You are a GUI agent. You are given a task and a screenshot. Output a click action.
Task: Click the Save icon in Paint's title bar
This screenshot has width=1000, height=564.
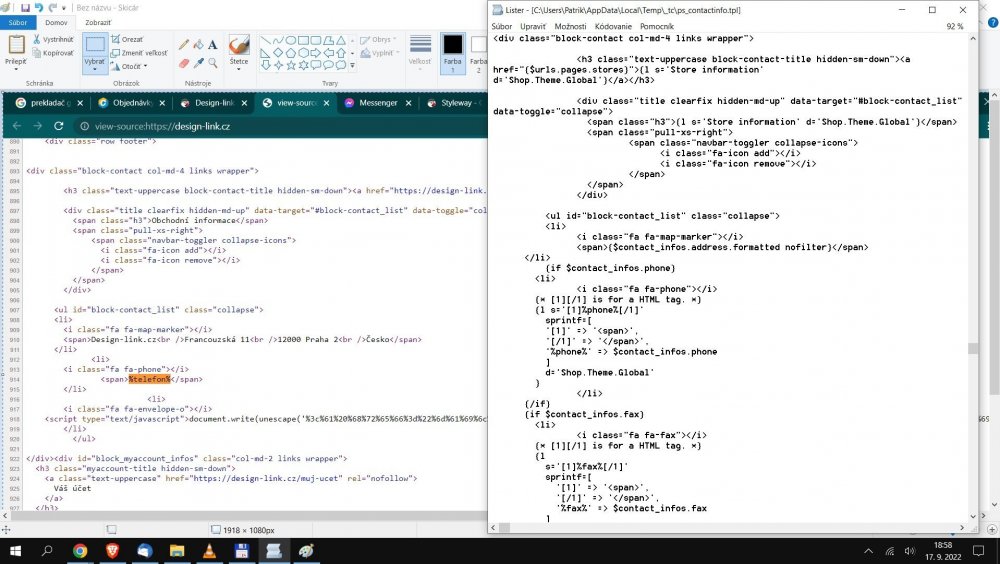pos(26,8)
